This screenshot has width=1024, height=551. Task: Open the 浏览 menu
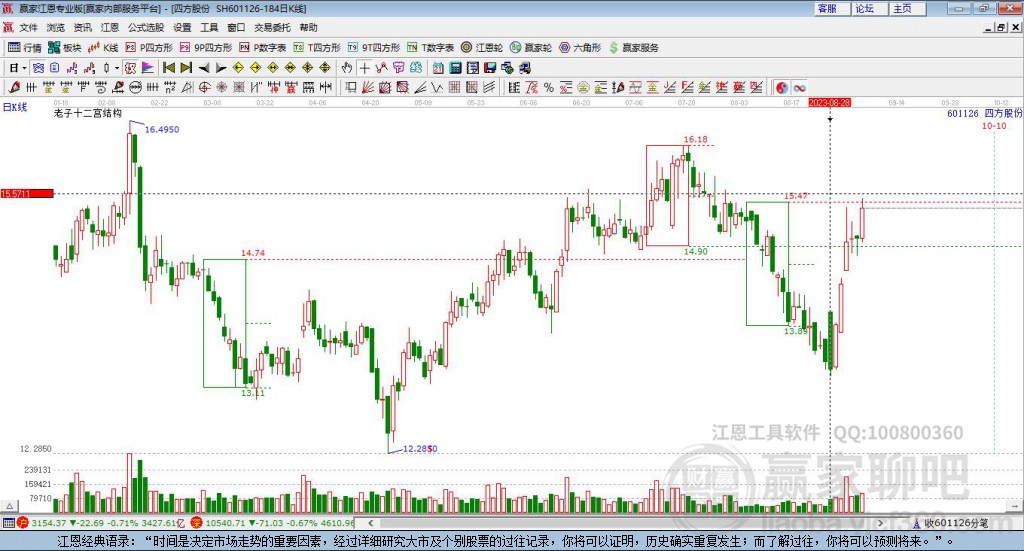click(x=56, y=27)
